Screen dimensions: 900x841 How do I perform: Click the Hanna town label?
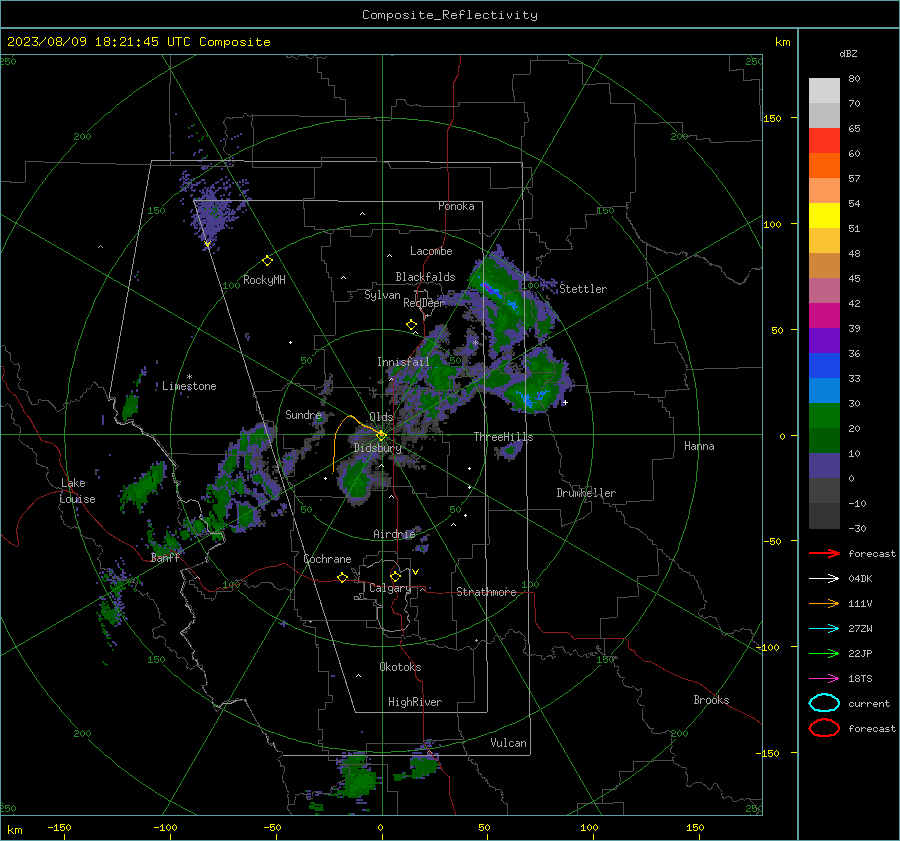point(699,446)
